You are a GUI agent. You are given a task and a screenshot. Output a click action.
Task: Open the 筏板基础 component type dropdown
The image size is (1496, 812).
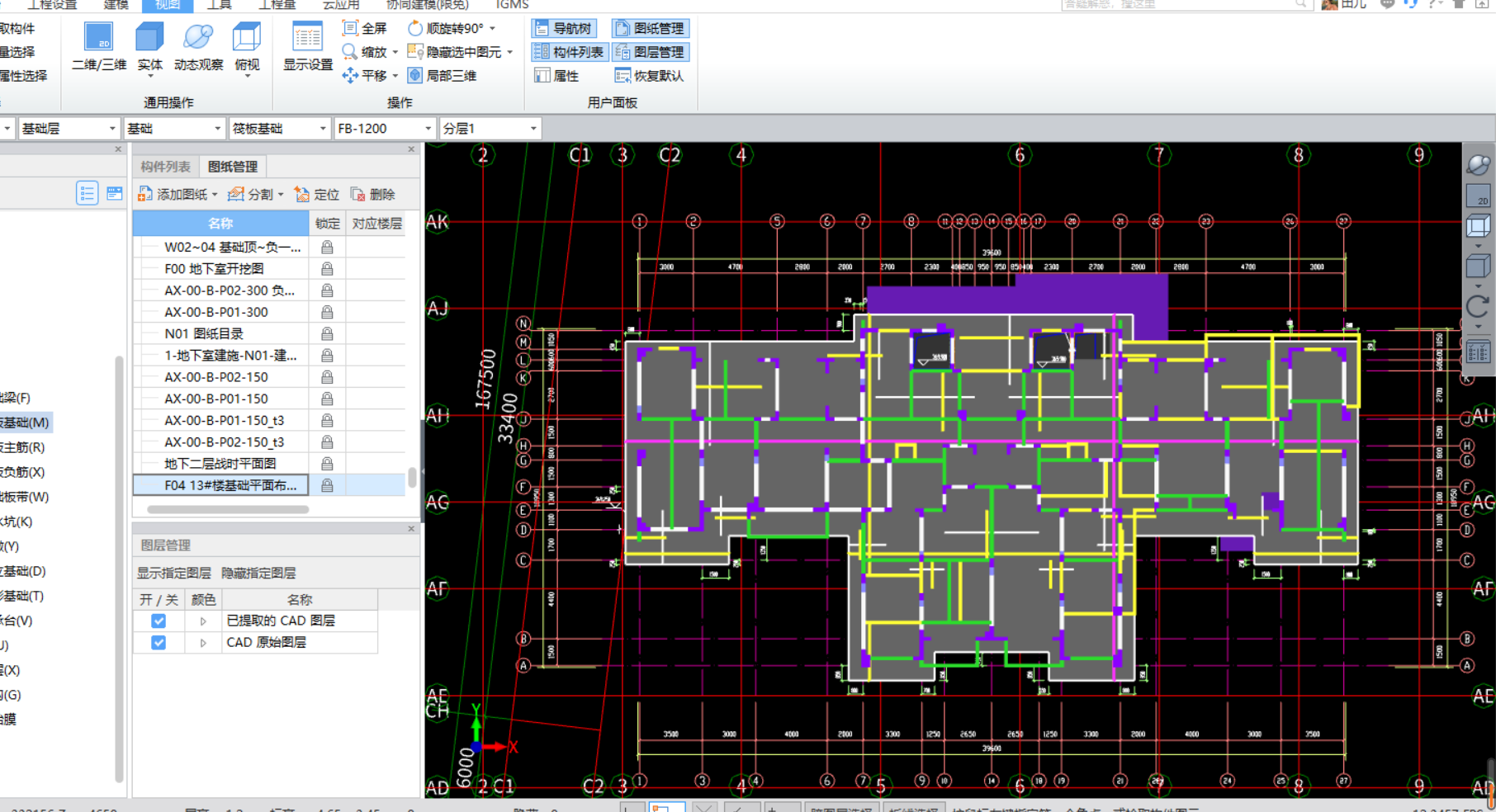point(280,129)
